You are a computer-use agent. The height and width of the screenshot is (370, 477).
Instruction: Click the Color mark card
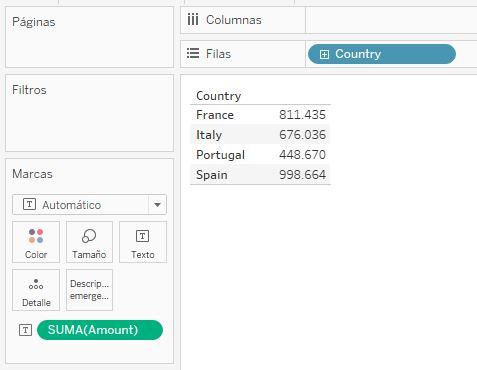(36, 242)
